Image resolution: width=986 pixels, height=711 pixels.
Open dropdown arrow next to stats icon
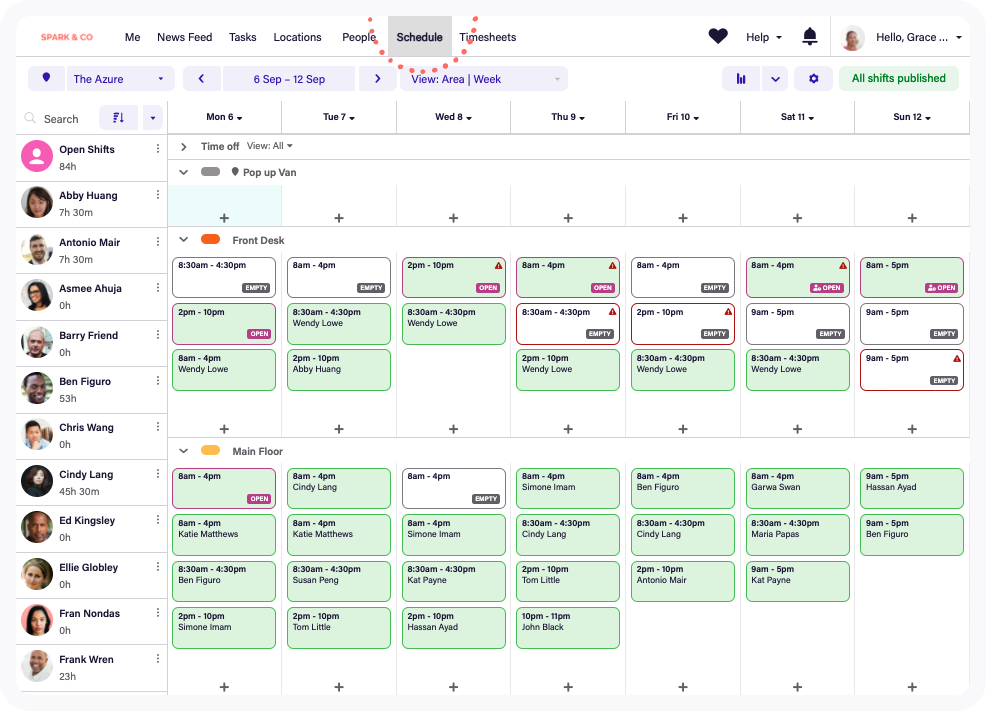(x=775, y=79)
